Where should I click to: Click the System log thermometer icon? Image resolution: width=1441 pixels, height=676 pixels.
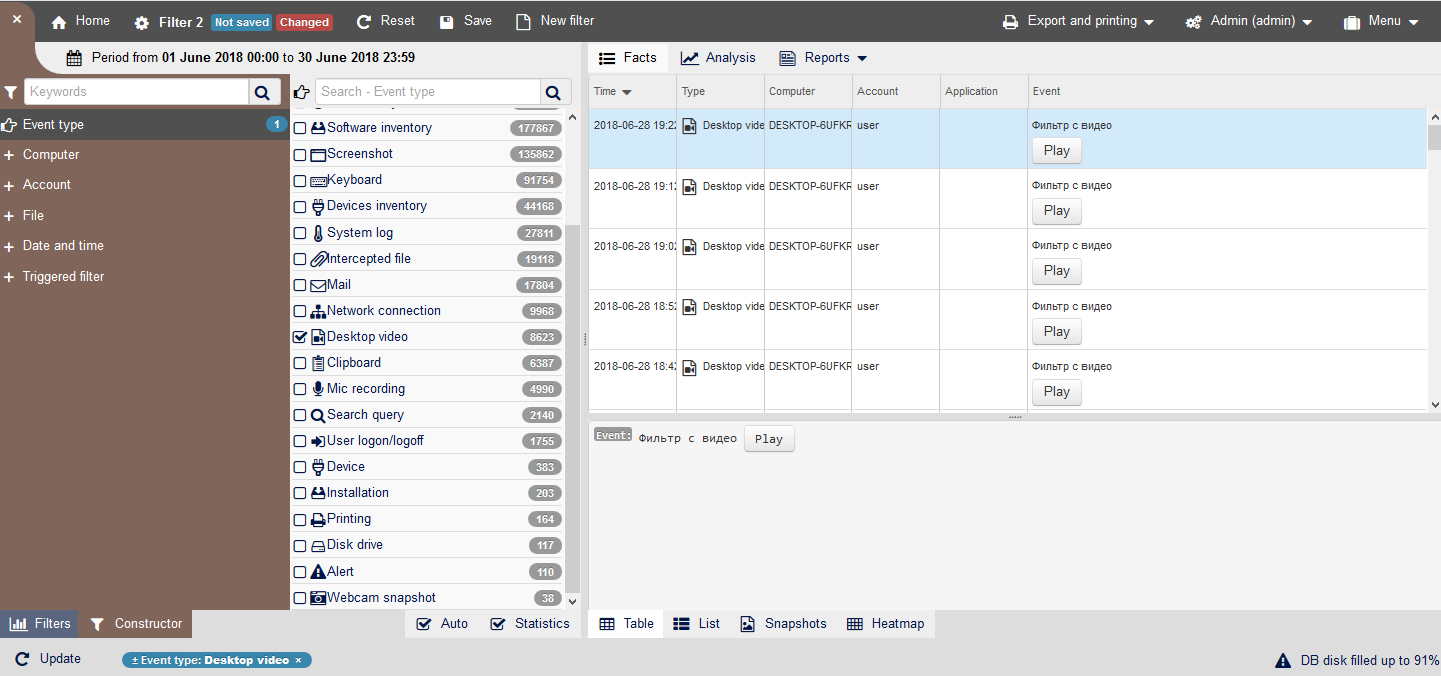coord(318,233)
